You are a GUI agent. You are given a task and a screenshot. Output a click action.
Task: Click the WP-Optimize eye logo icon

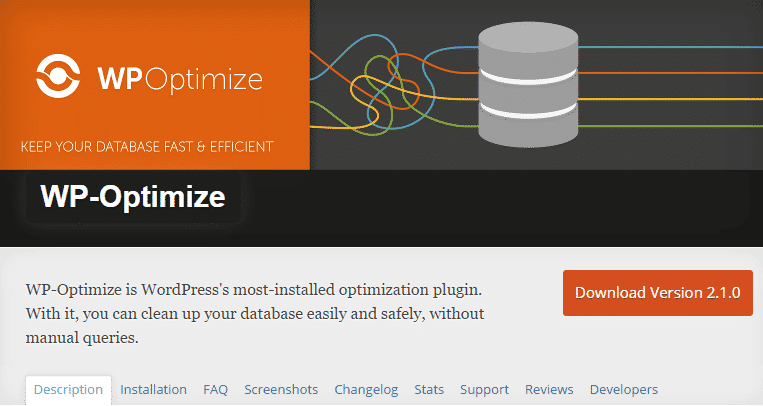coord(58,76)
